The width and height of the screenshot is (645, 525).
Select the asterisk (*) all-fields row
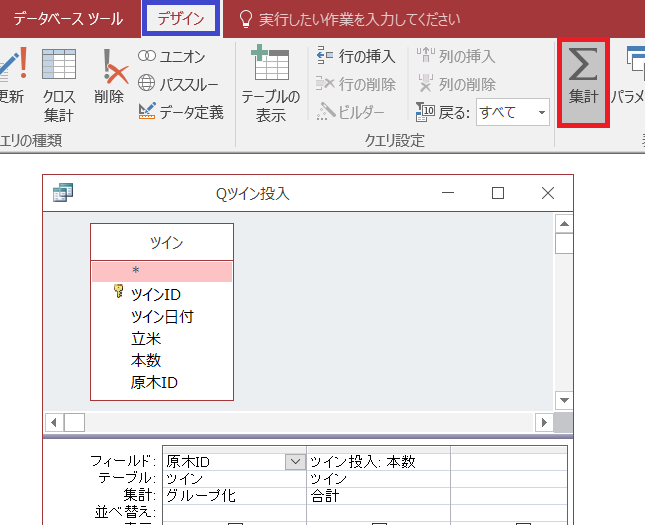point(161,271)
